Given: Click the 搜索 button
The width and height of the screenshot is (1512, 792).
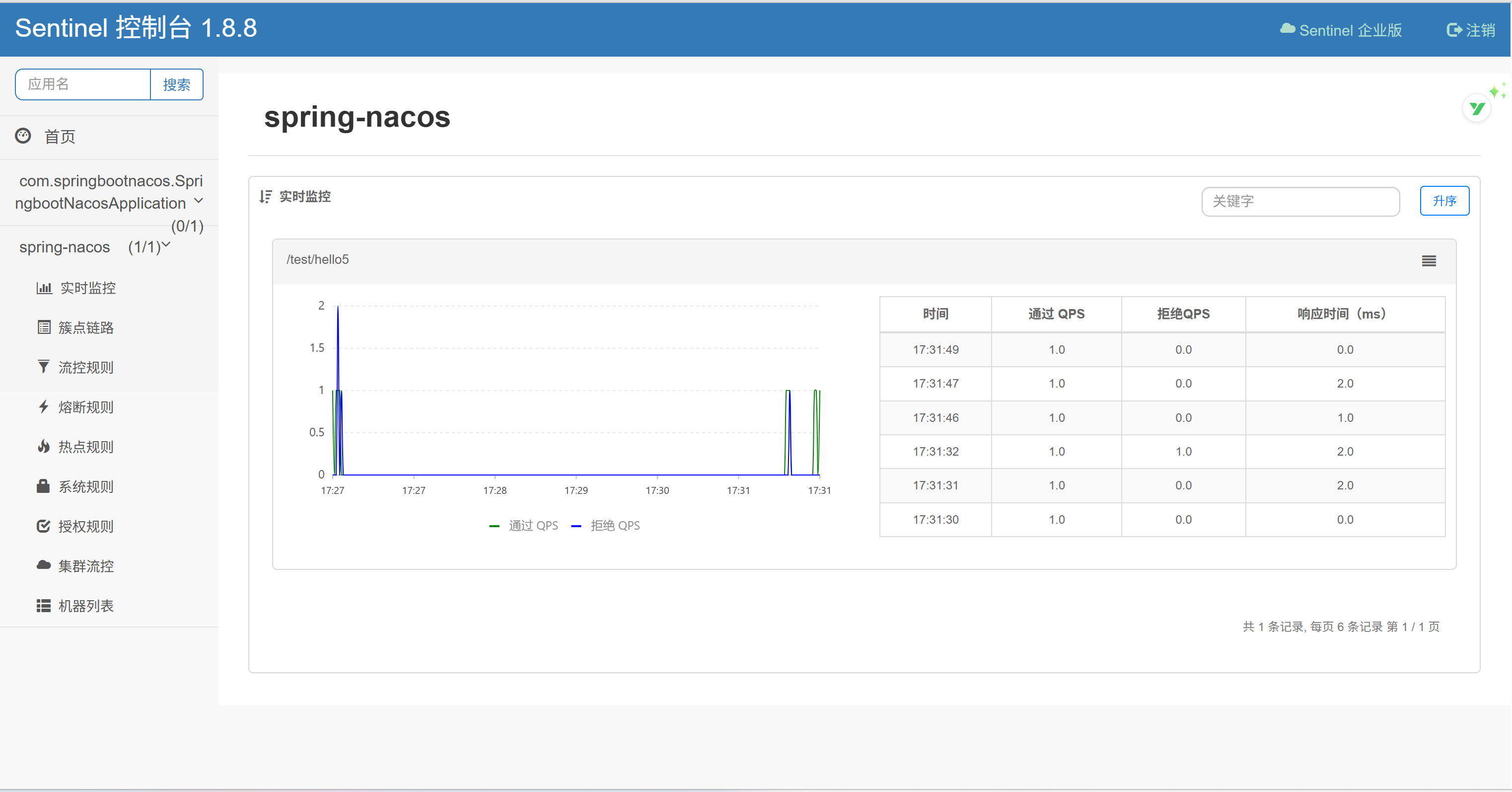Looking at the screenshot, I should pos(176,84).
